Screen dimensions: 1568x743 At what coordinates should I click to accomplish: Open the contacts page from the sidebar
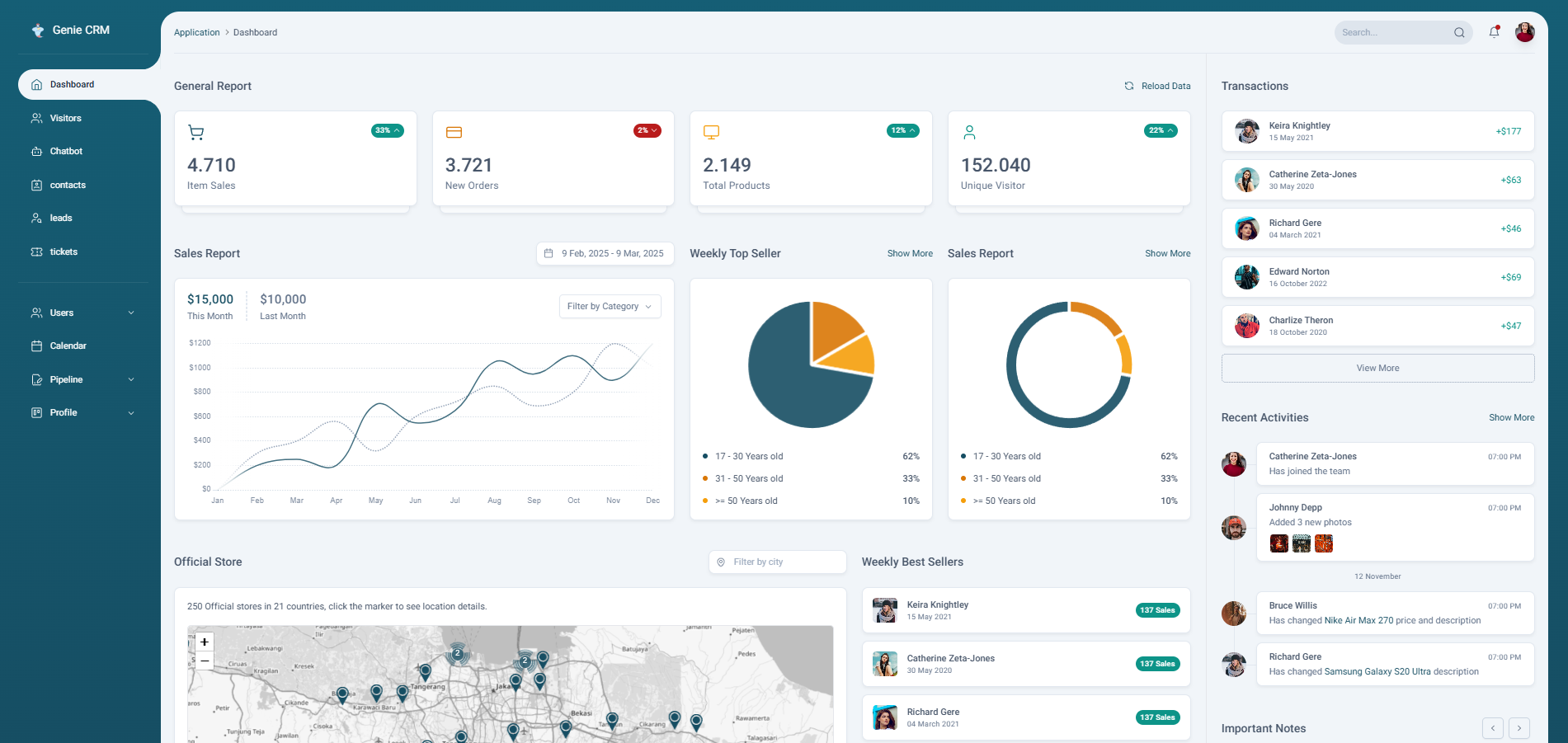(37, 185)
